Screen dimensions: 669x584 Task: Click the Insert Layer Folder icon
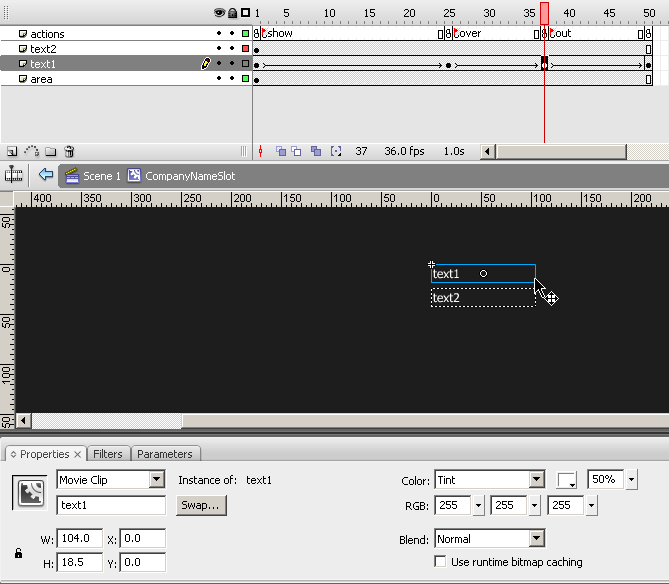50,152
